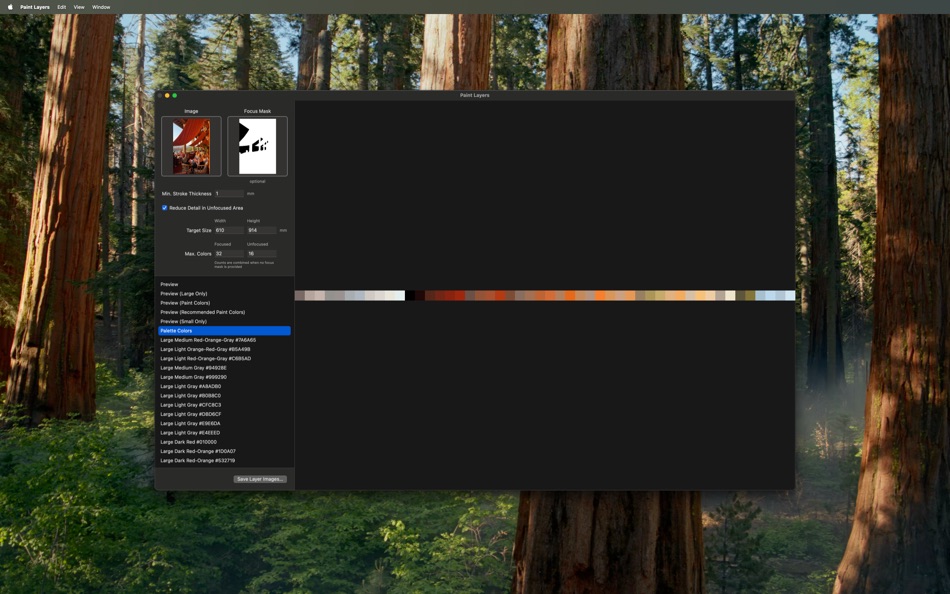Click the Save Layer Images... button
The height and width of the screenshot is (594, 950).
coord(260,479)
